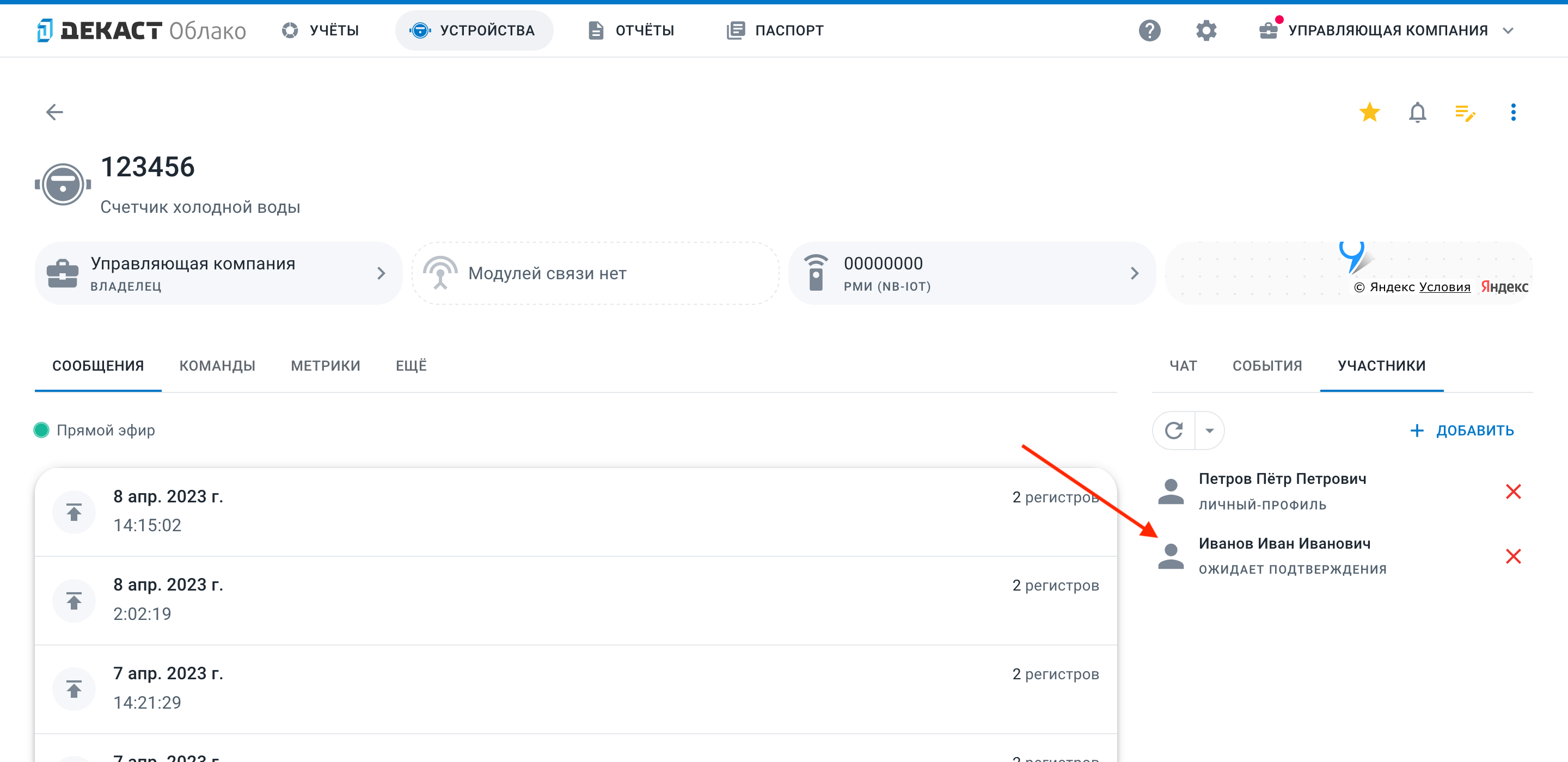Select the Участники tab
This screenshot has height=762, width=1568.
coord(1382,366)
